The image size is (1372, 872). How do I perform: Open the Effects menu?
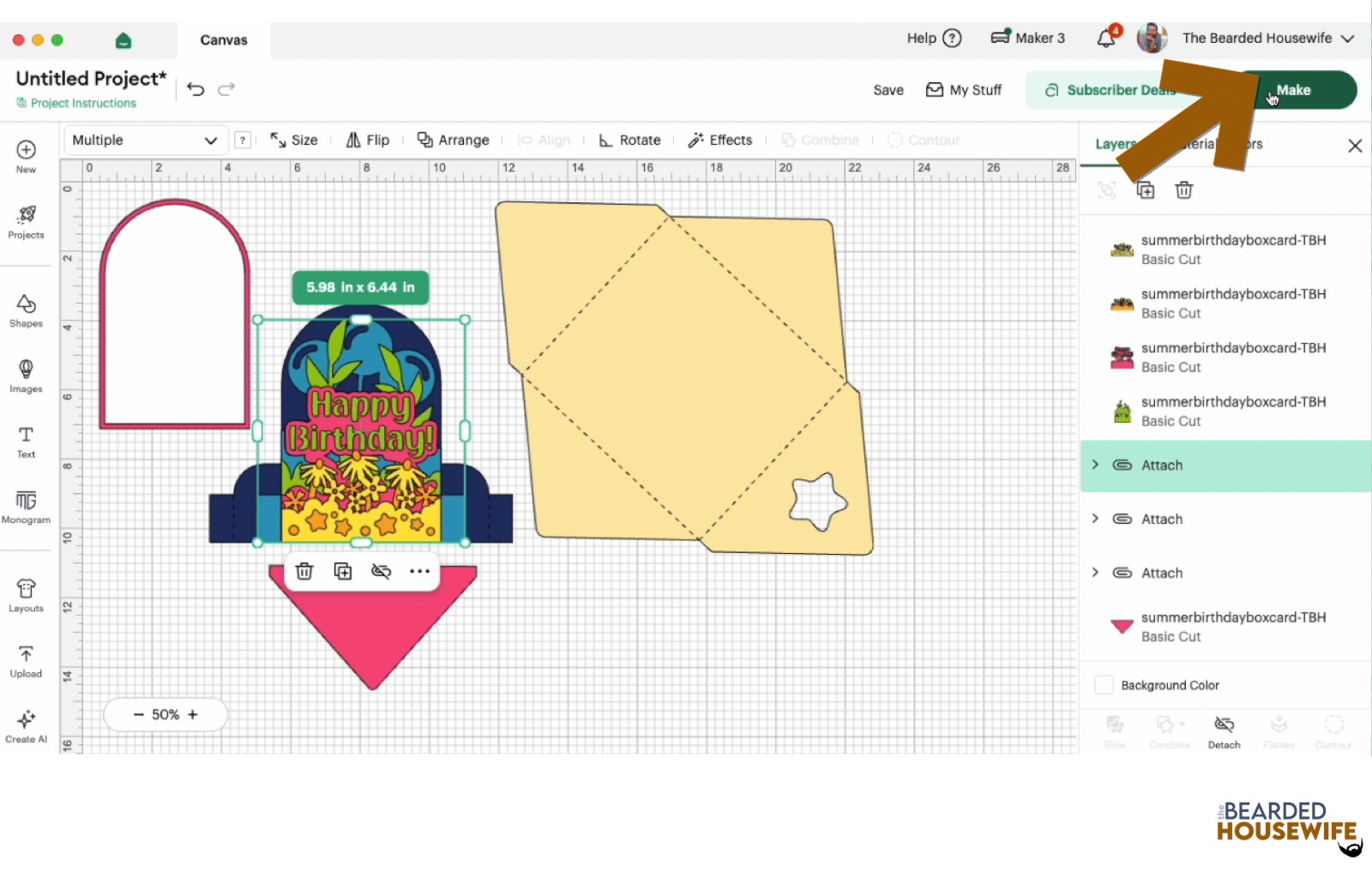720,140
